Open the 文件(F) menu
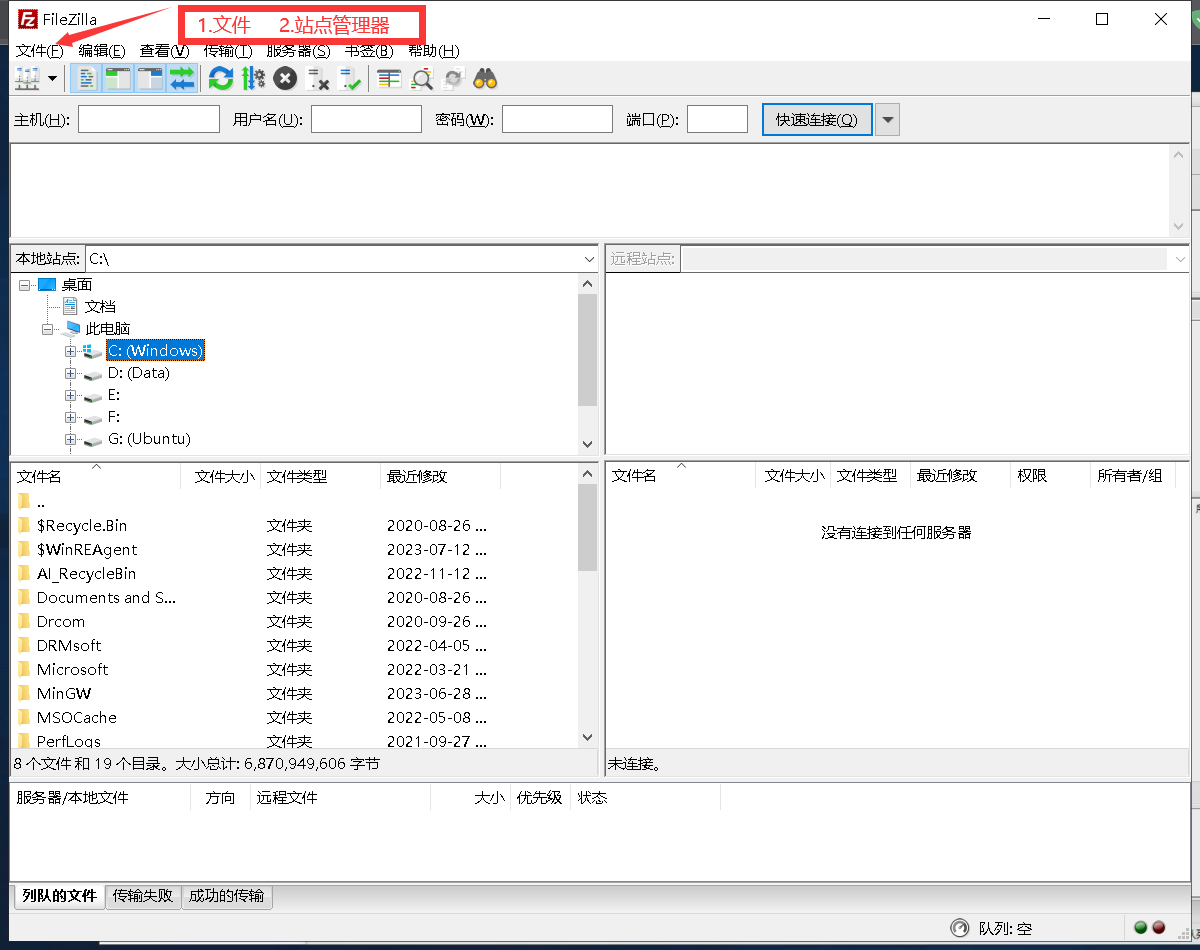Image resolution: width=1200 pixels, height=950 pixels. pos(40,51)
